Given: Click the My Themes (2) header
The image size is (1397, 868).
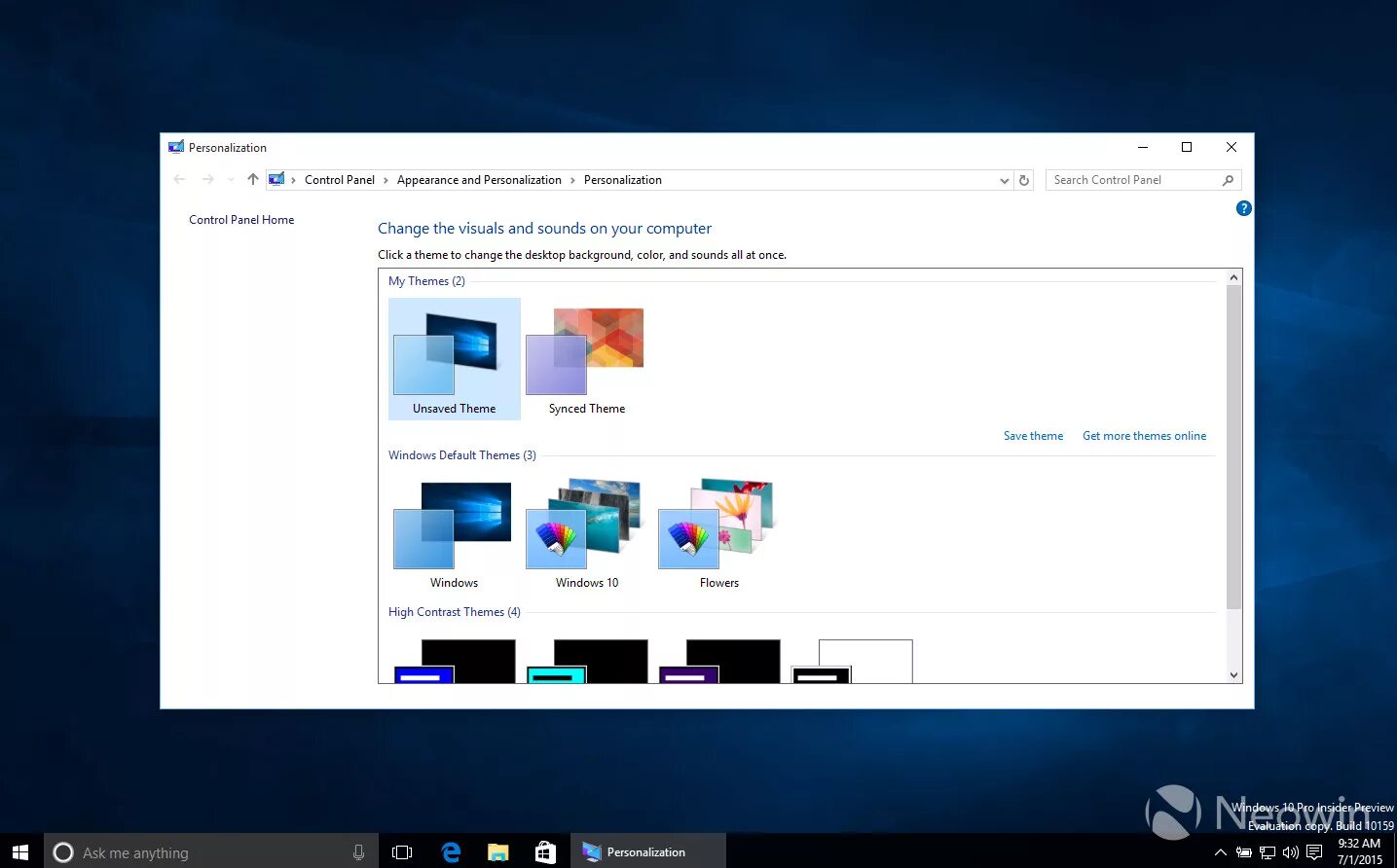Looking at the screenshot, I should [426, 281].
